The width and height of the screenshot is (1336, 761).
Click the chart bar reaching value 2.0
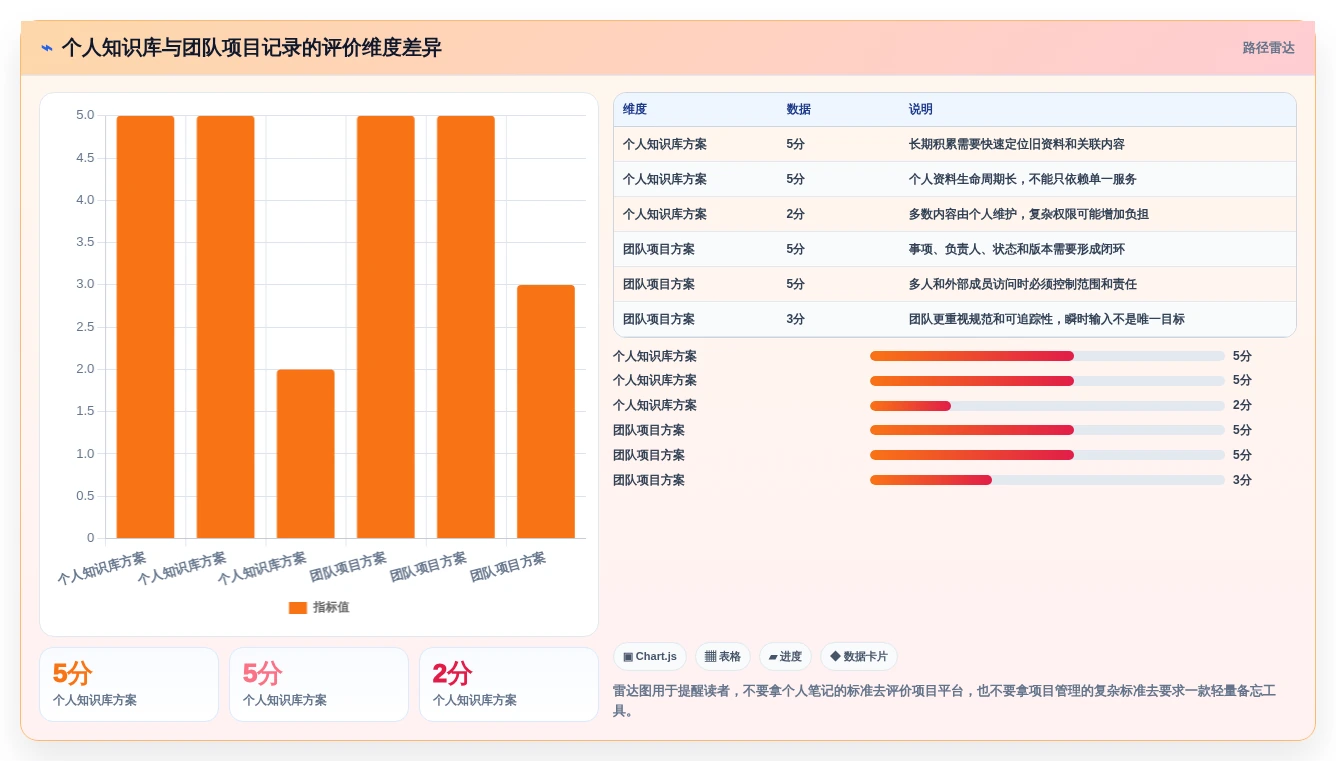306,454
